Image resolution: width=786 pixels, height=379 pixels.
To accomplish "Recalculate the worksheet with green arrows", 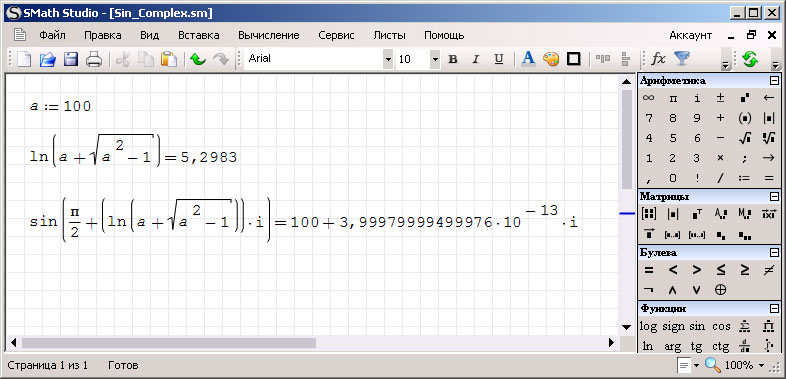I will 749,59.
